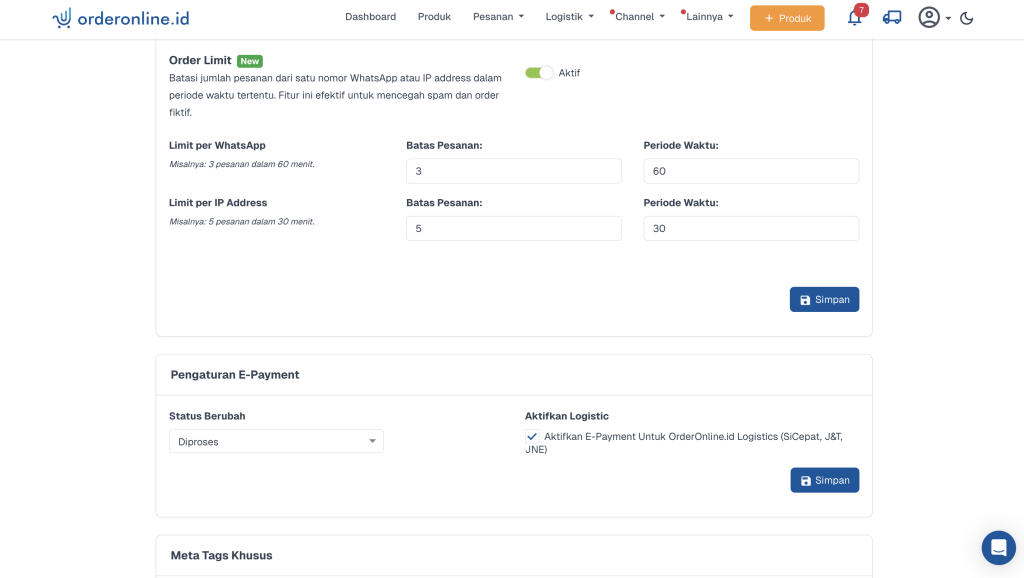Click the delivery truck icon

point(892,18)
